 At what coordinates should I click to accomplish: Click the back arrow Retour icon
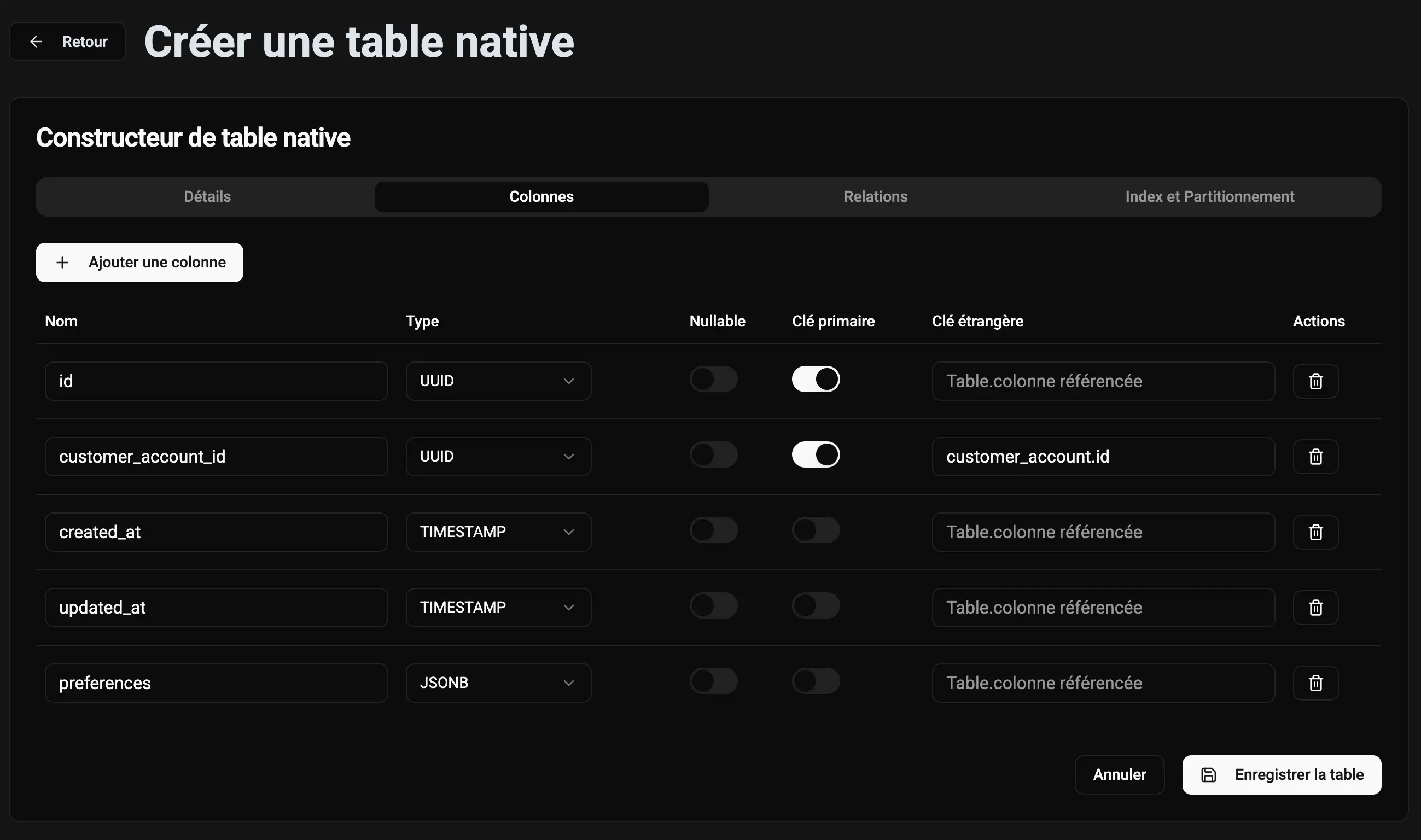(36, 42)
